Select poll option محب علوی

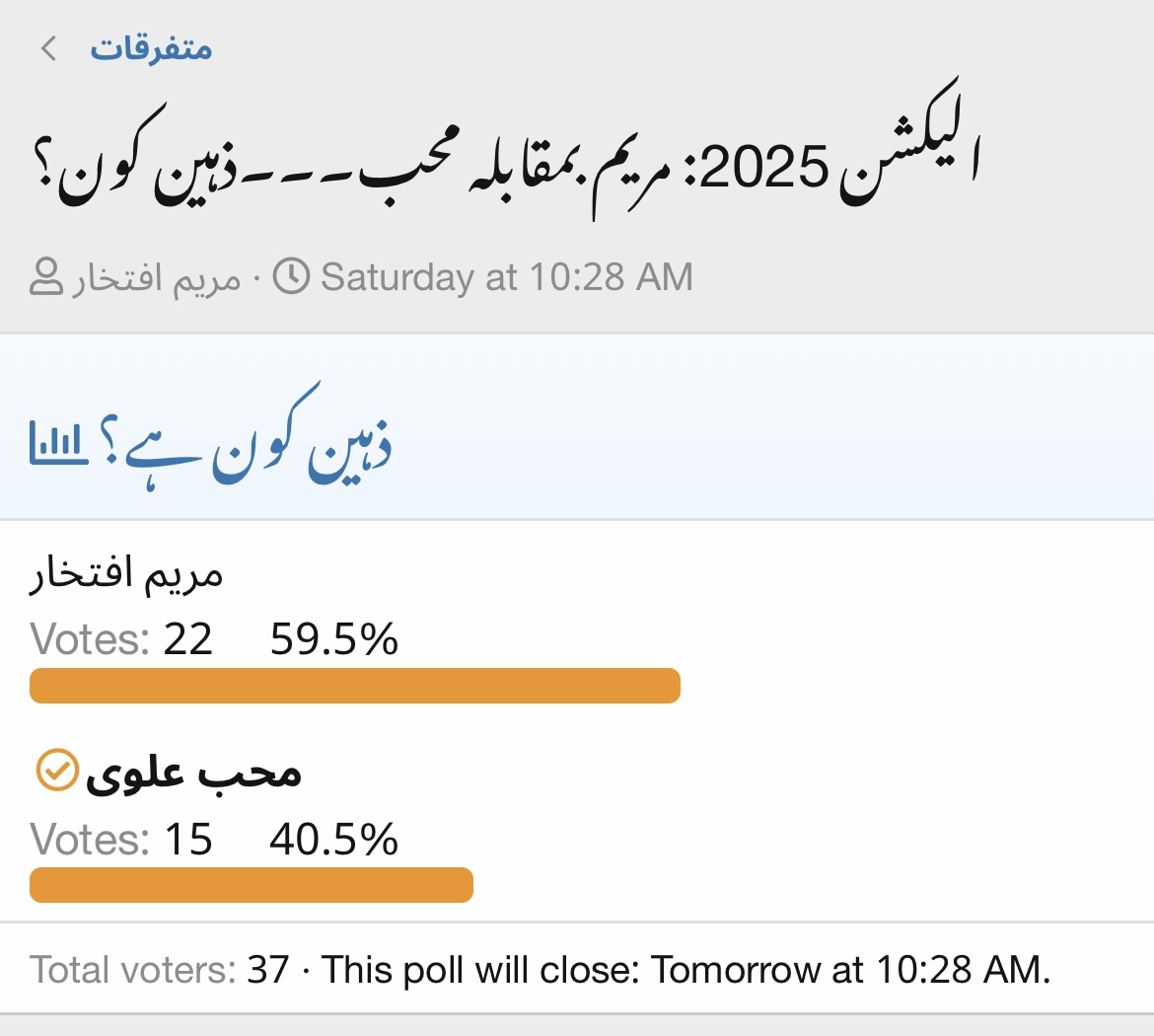click(x=193, y=773)
